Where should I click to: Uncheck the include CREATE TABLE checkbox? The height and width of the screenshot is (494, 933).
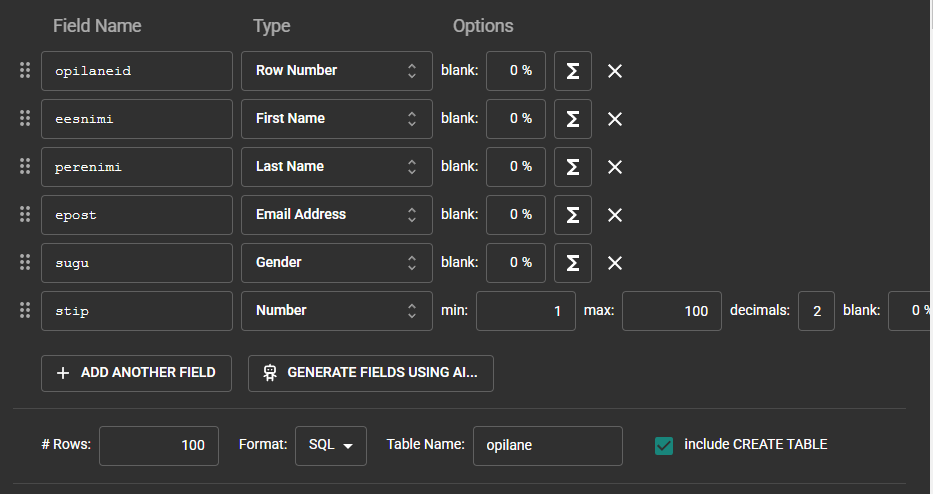coord(663,445)
